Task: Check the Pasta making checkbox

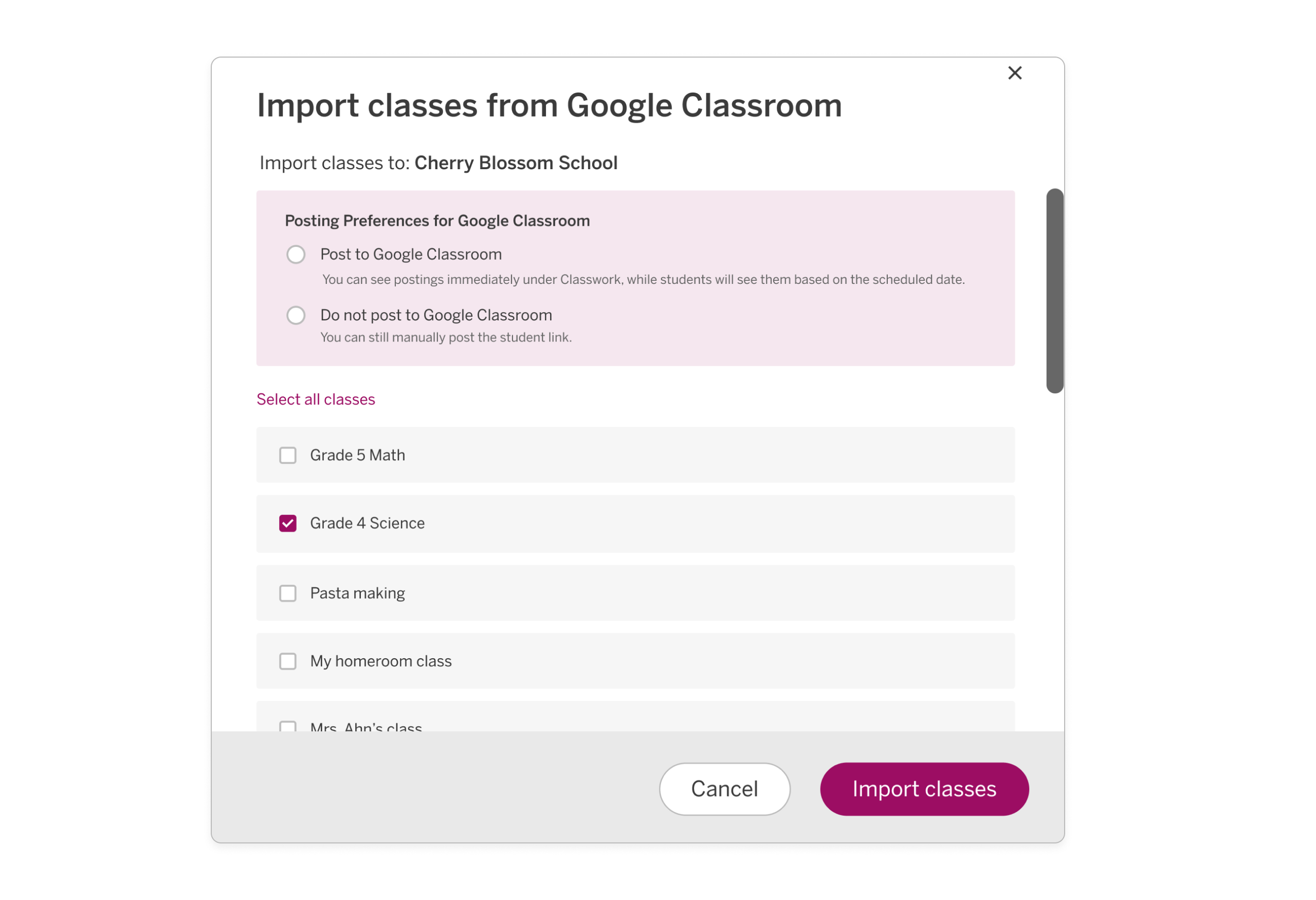Action: tap(288, 593)
